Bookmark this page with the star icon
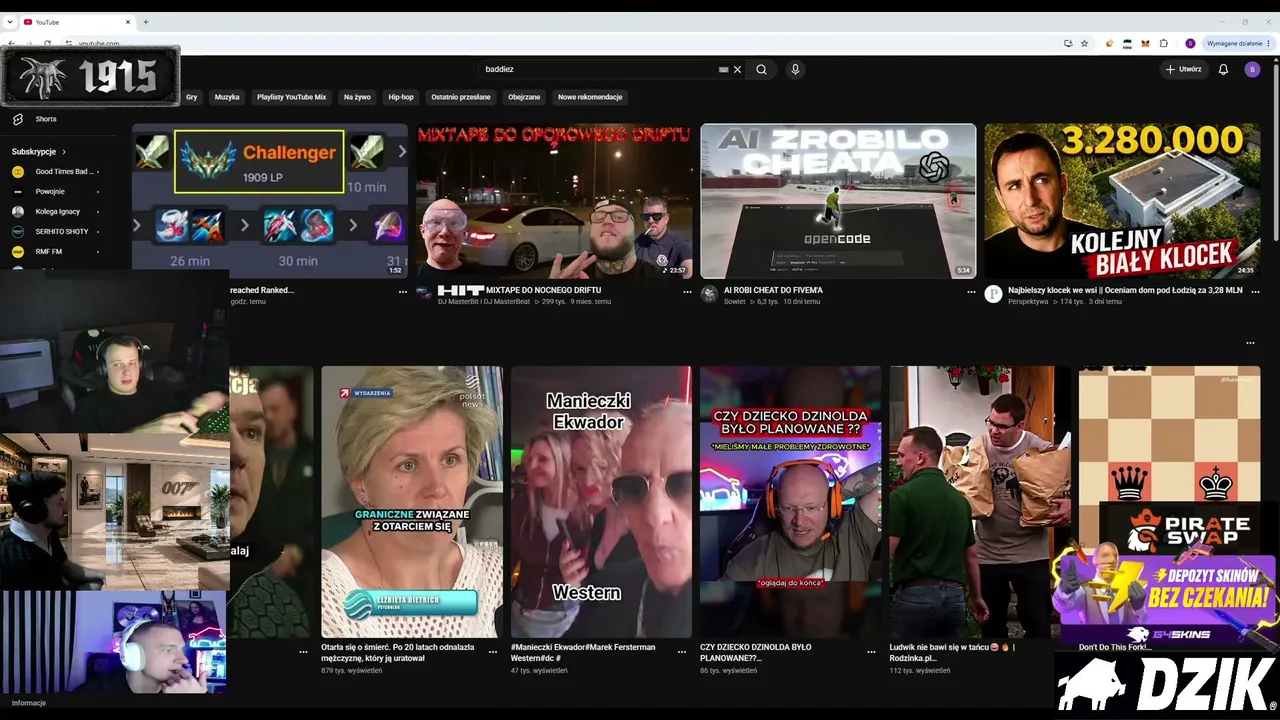Viewport: 1280px width, 720px height. [1084, 43]
